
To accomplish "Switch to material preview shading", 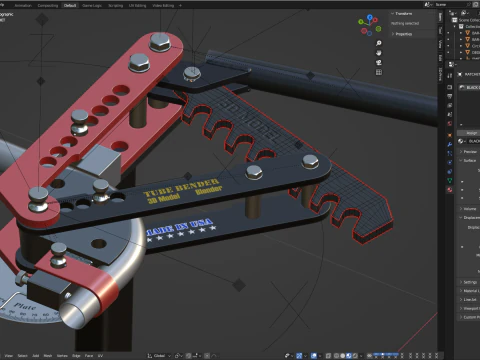I will pyautogui.click(x=349, y=356).
